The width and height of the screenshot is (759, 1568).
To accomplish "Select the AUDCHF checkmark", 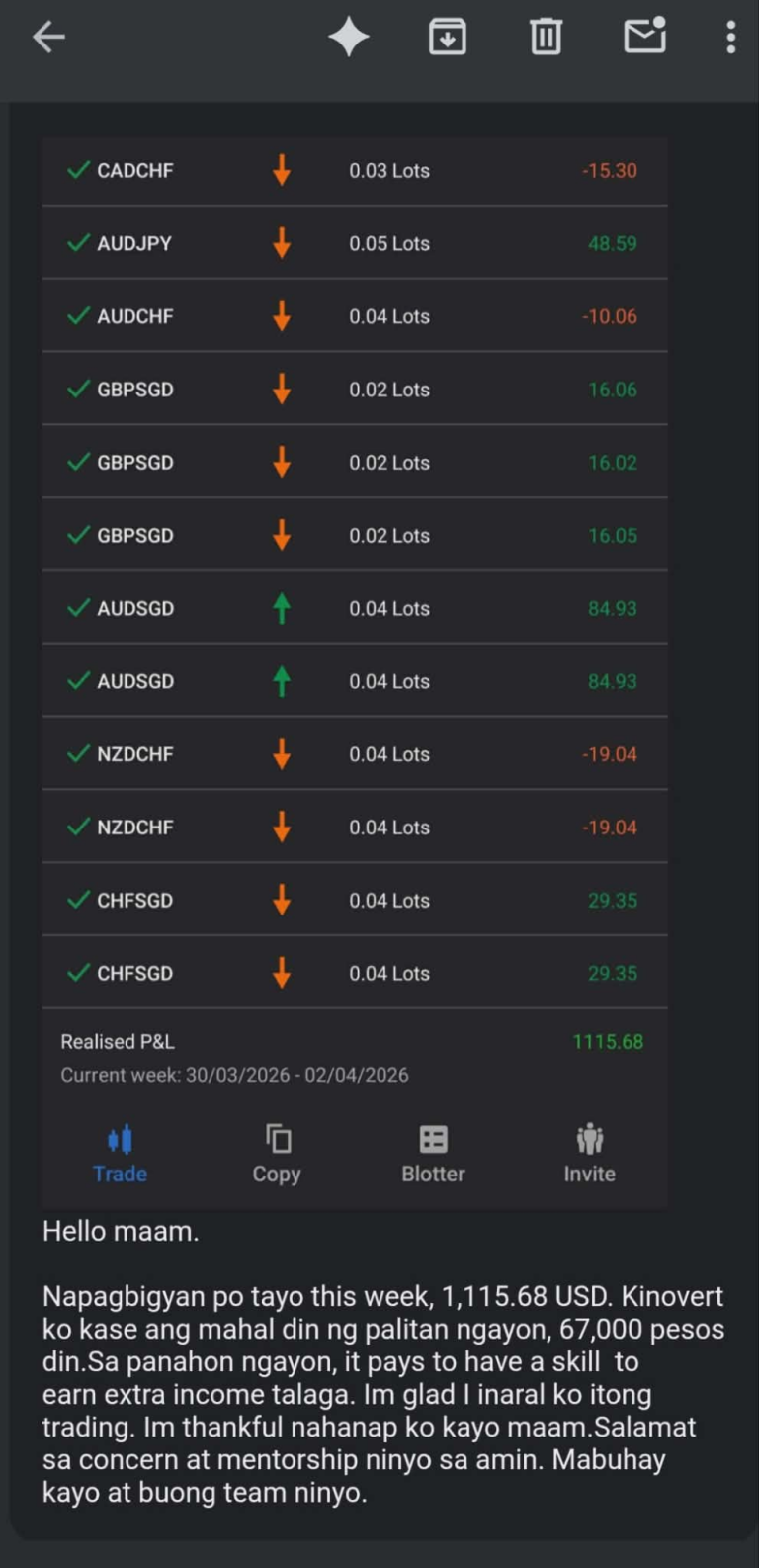I will tap(78, 316).
